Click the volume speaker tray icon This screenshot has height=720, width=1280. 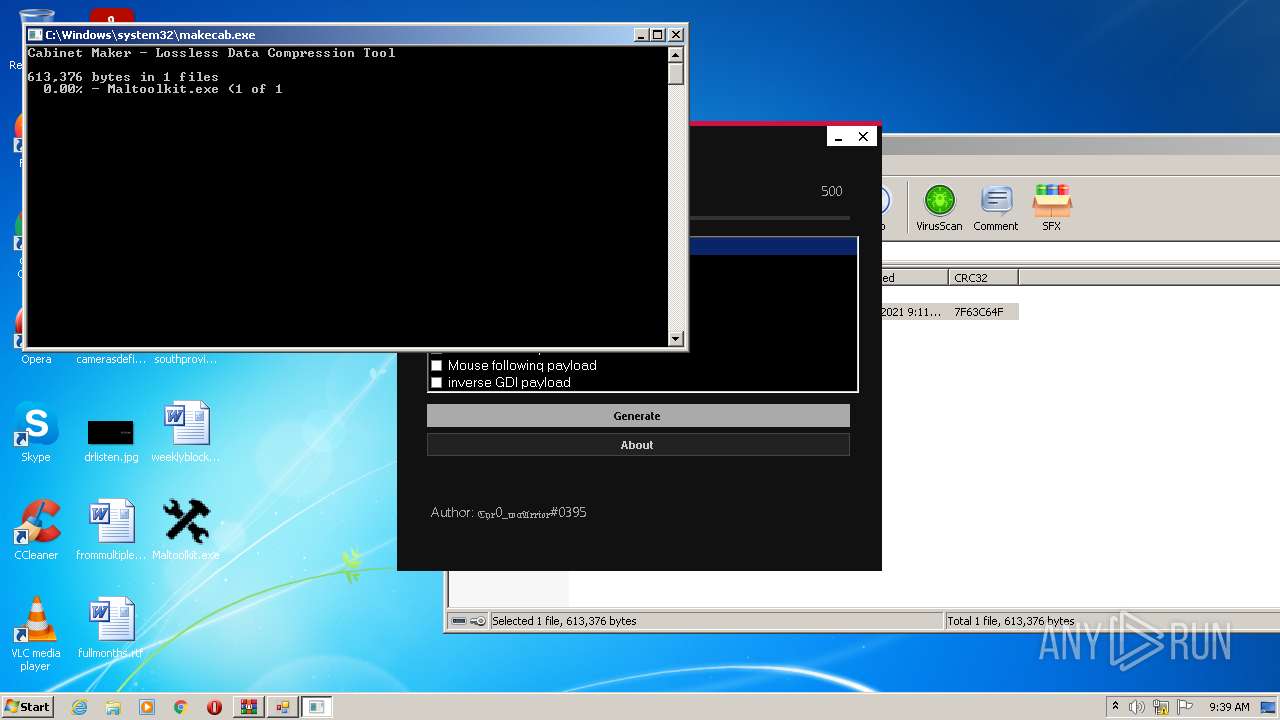[x=1137, y=707]
